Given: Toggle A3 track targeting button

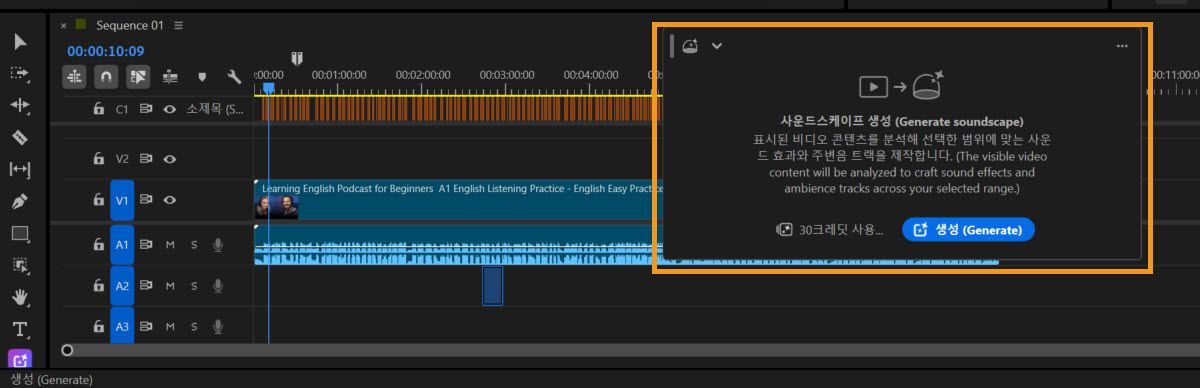Looking at the screenshot, I should point(122,326).
